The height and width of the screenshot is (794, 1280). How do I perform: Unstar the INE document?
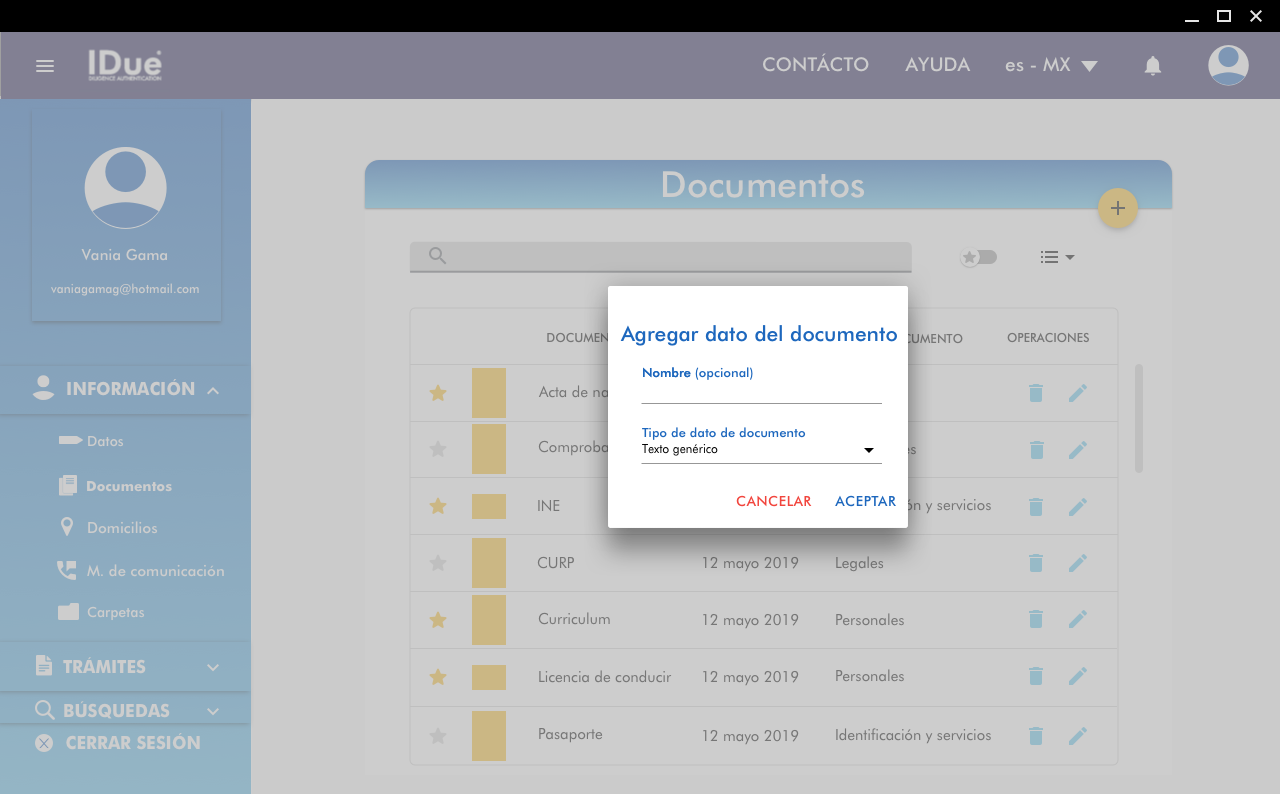pyautogui.click(x=437, y=506)
